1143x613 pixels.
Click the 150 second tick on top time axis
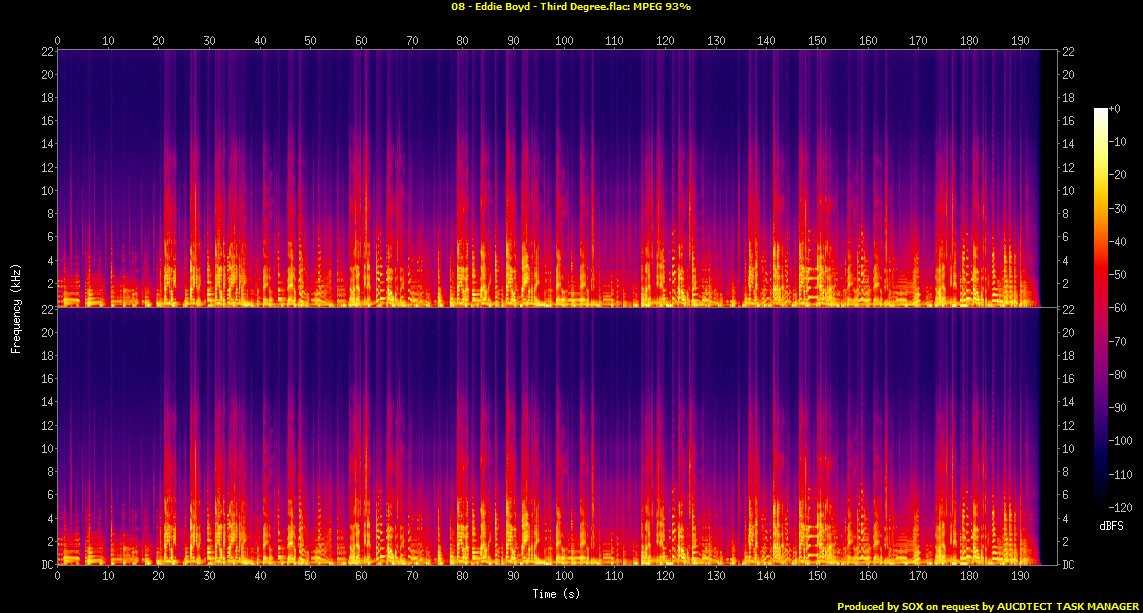point(817,41)
